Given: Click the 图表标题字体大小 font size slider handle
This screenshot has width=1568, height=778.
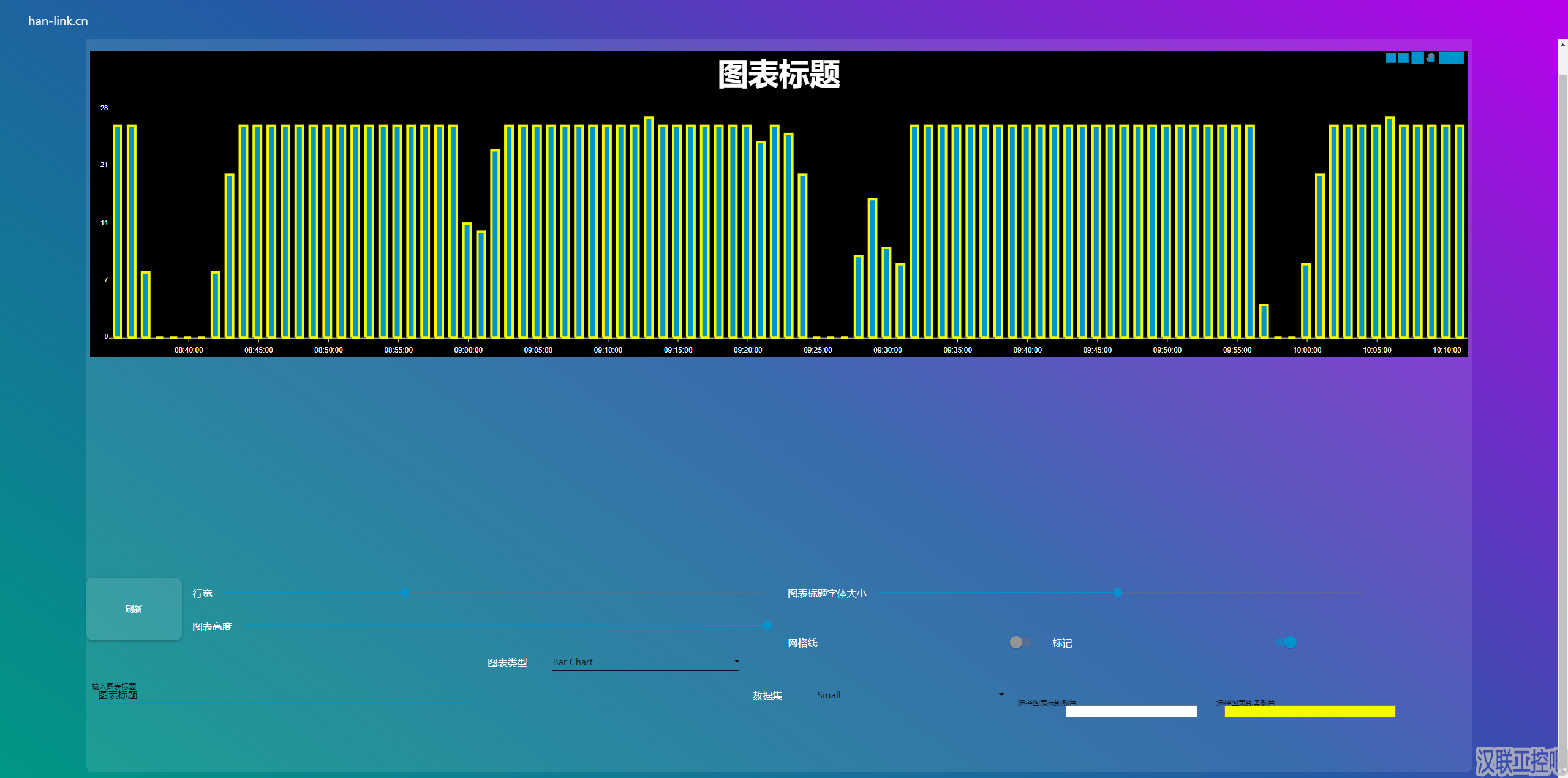Looking at the screenshot, I should (x=1117, y=593).
